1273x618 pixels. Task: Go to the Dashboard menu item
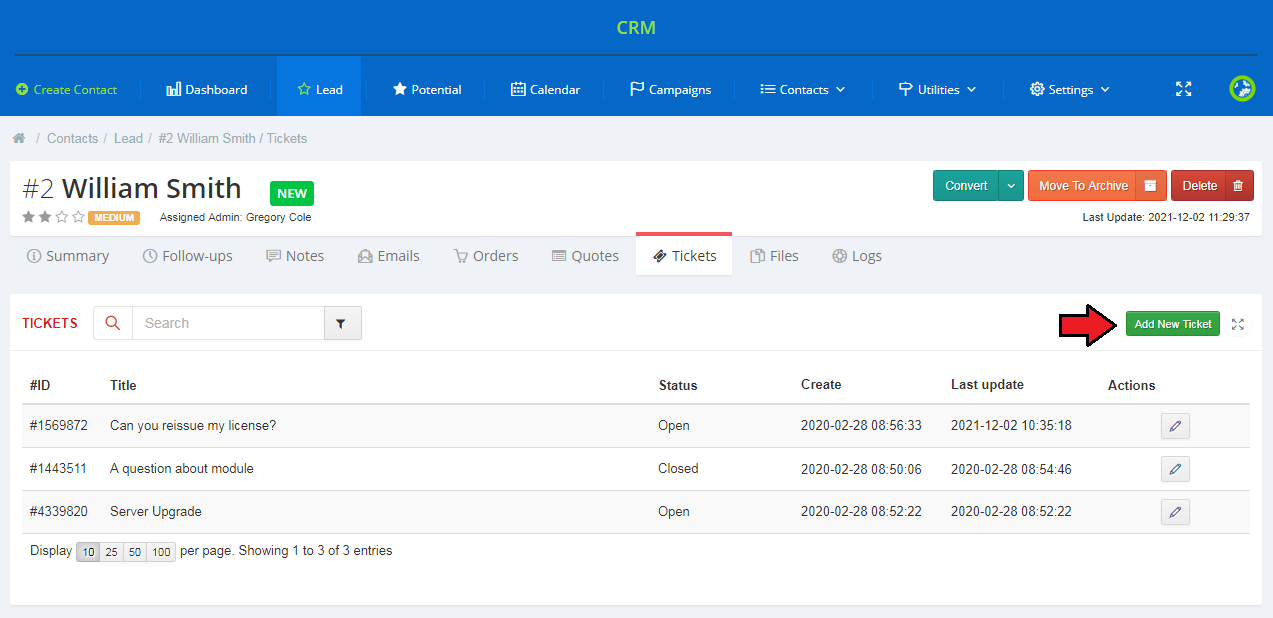207,89
